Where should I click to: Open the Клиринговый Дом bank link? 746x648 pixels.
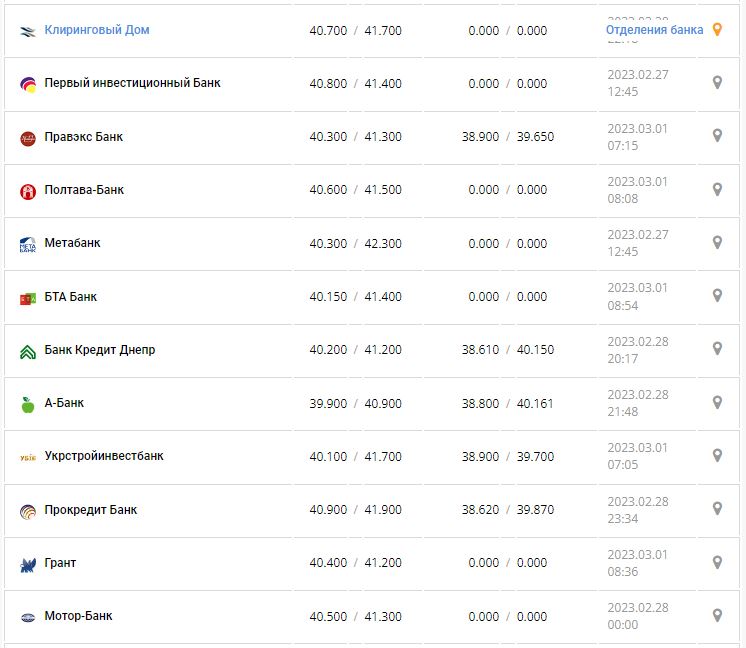coord(97,30)
